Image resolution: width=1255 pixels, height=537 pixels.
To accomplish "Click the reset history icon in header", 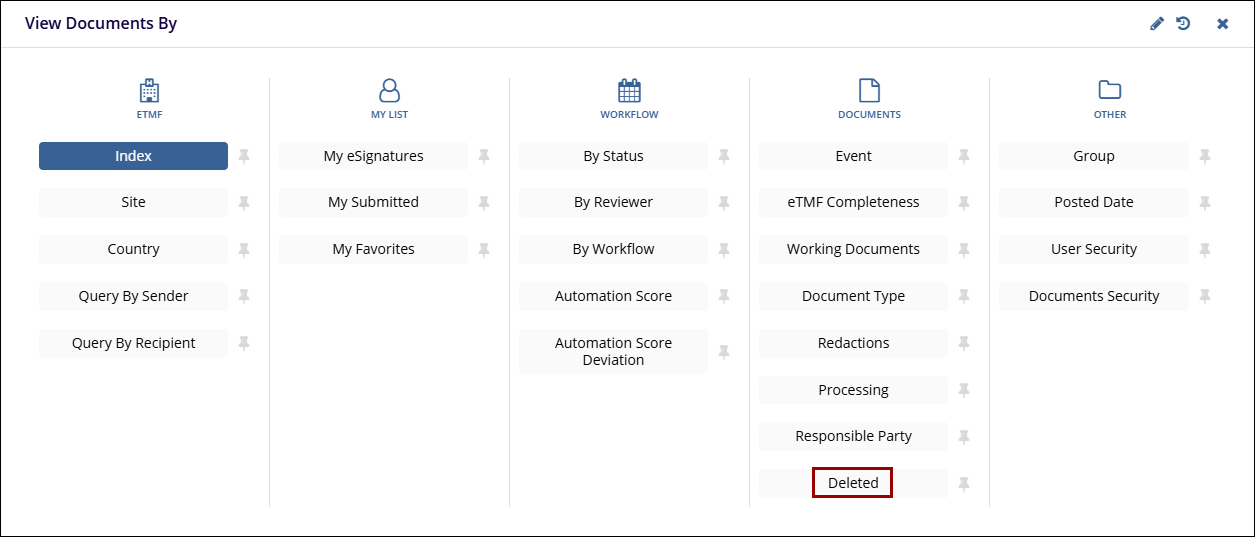I will point(1183,24).
